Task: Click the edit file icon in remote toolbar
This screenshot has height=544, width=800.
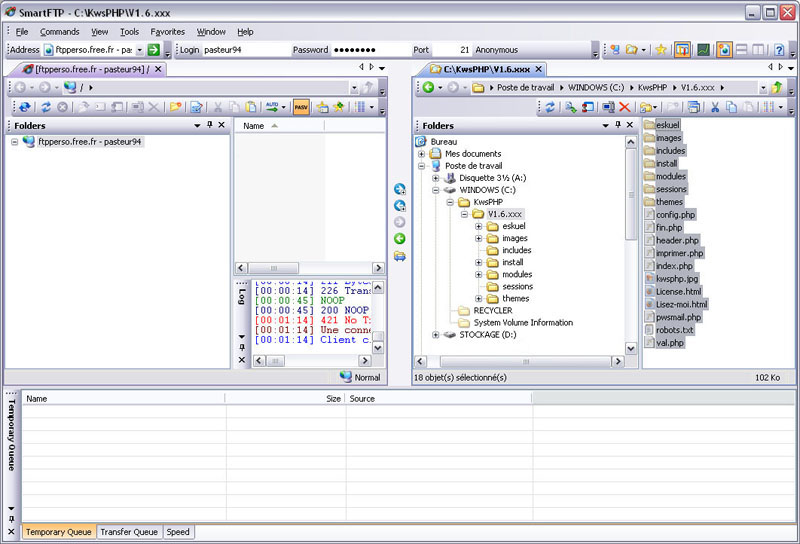Action: (x=196, y=107)
